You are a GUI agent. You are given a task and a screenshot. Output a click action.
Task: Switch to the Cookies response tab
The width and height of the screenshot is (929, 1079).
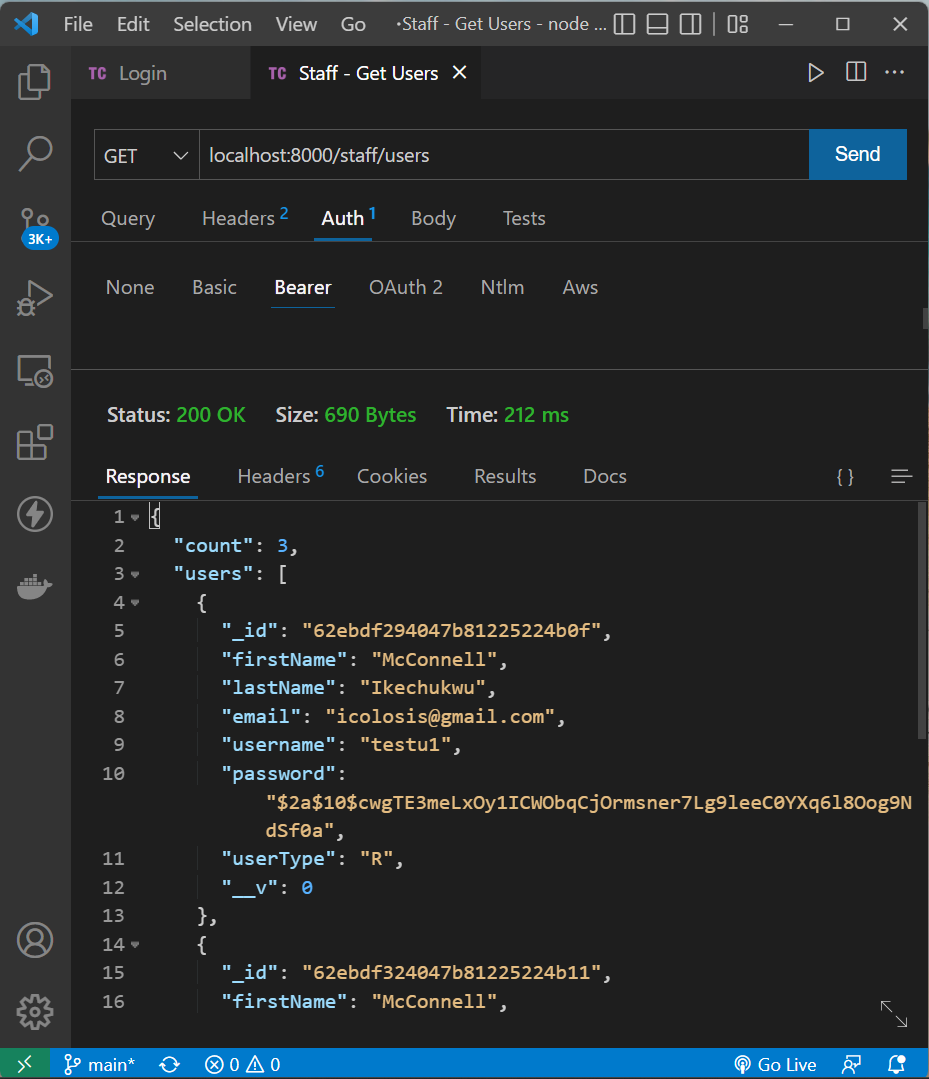click(x=392, y=476)
